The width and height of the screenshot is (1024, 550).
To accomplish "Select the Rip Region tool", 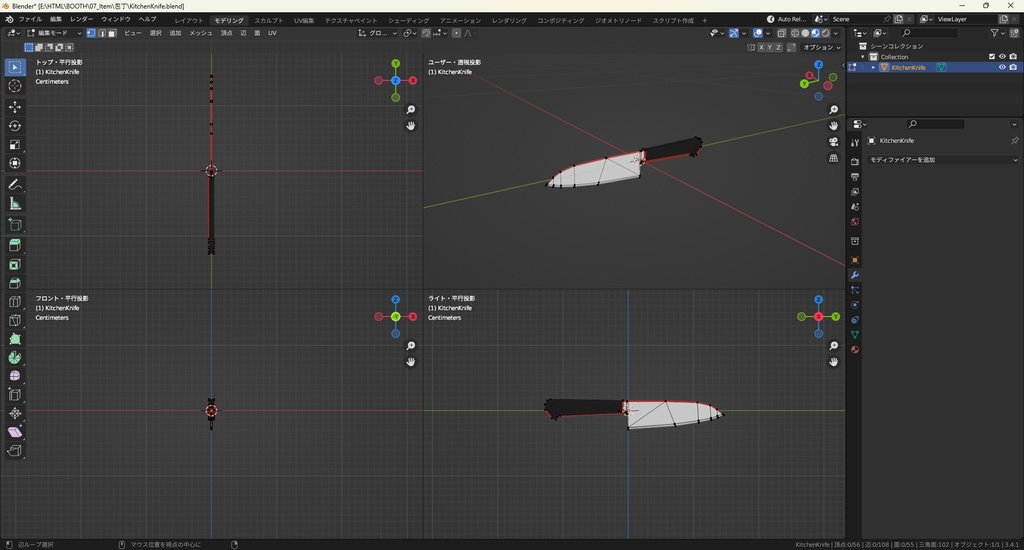I will pos(14,451).
